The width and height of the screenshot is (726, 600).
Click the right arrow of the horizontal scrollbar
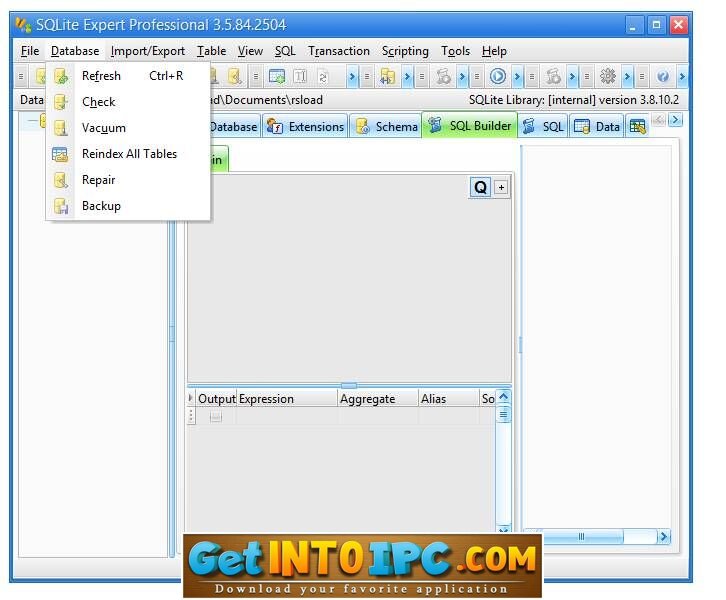[x=663, y=537]
